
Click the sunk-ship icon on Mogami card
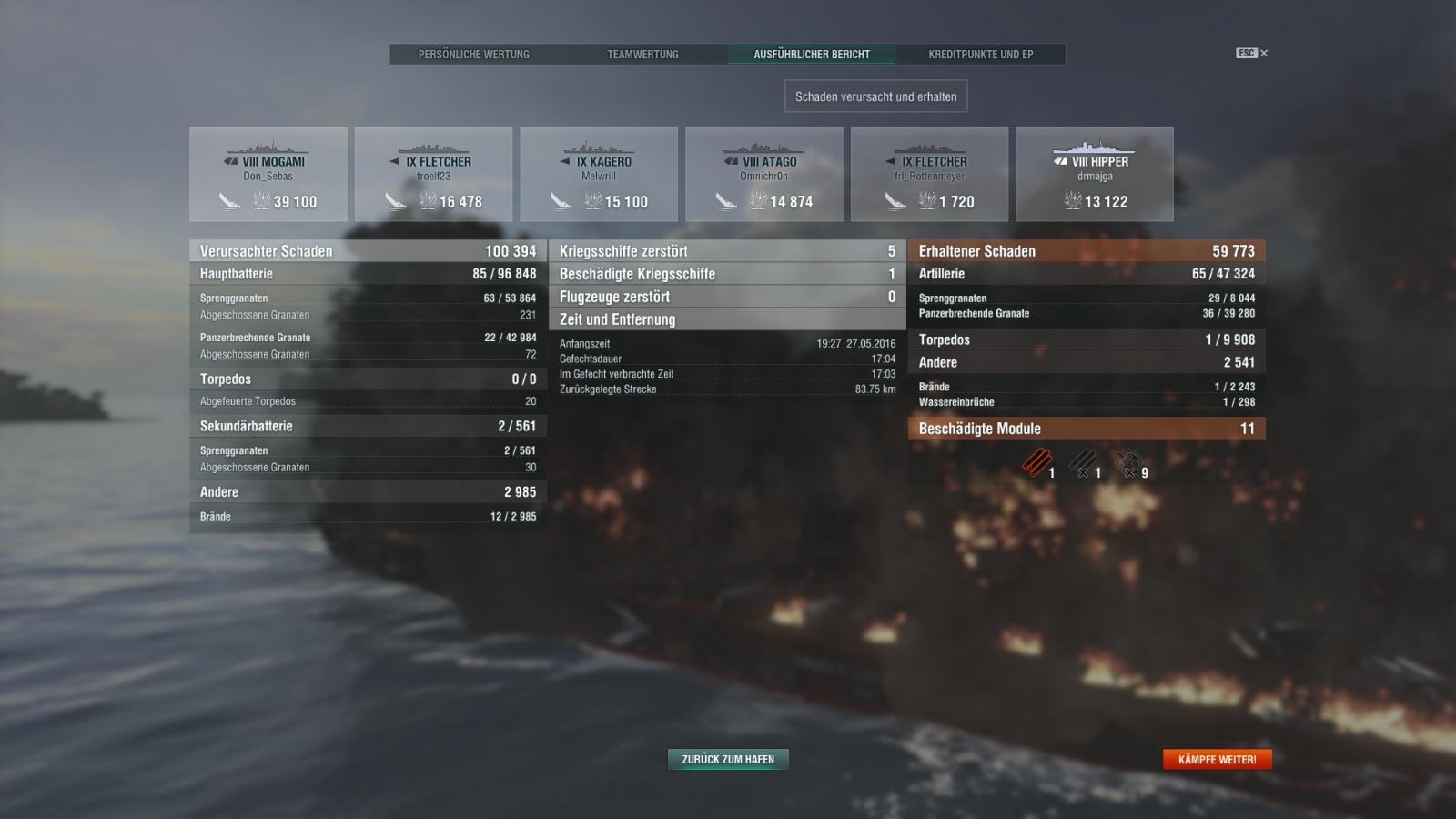pos(228,201)
